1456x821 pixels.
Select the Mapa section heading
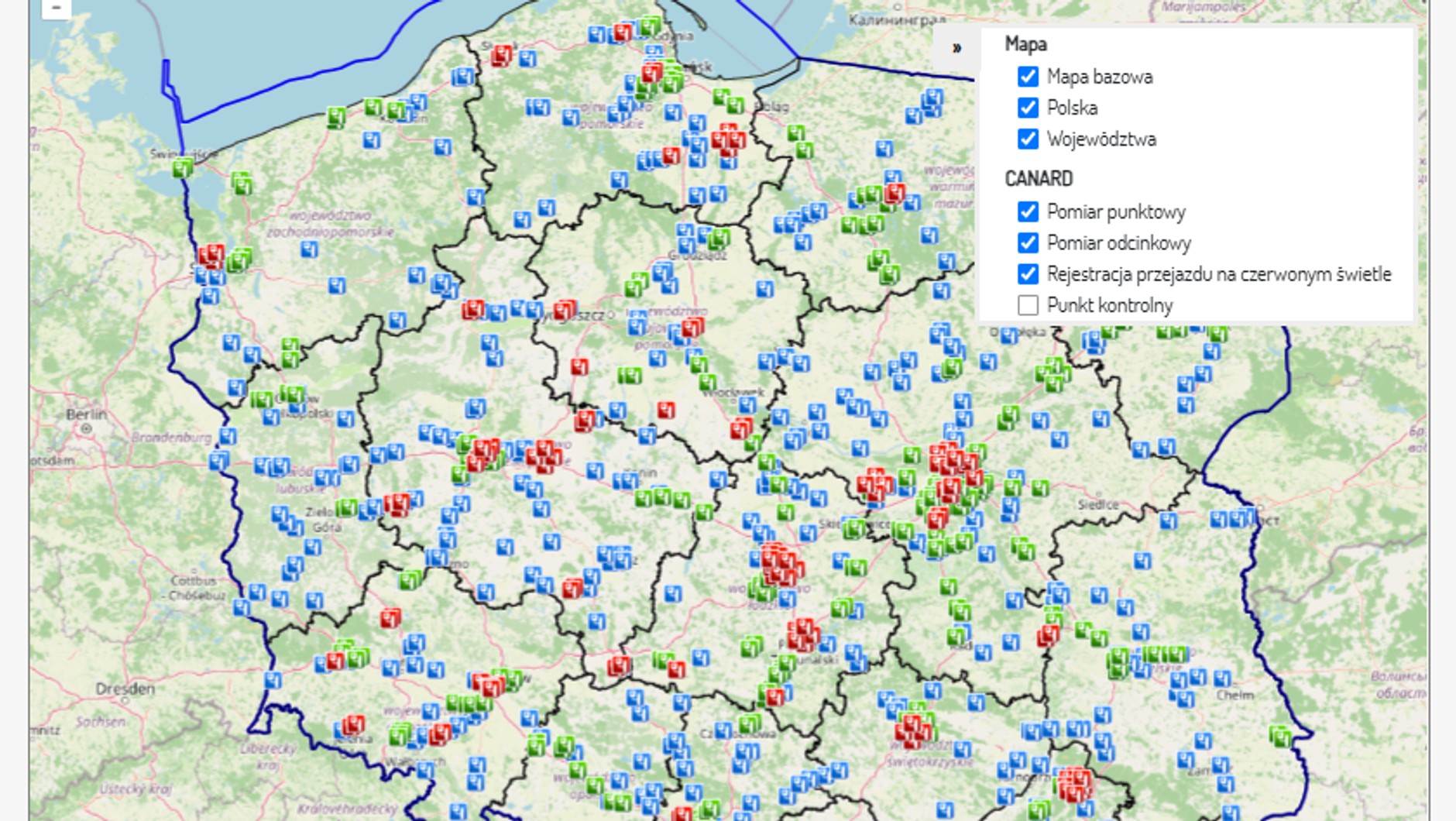coord(1025,44)
